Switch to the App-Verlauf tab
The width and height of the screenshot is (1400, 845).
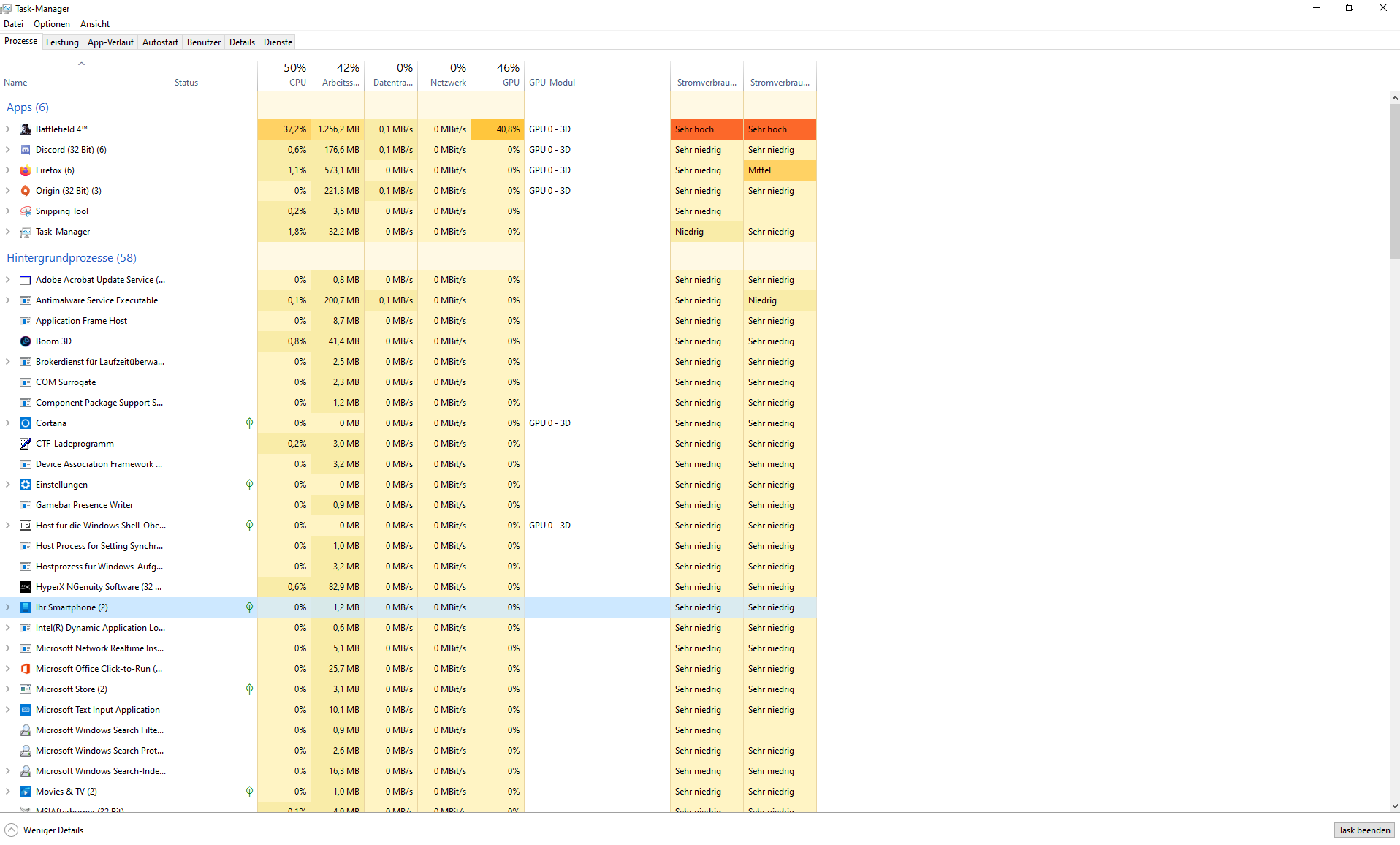[110, 42]
